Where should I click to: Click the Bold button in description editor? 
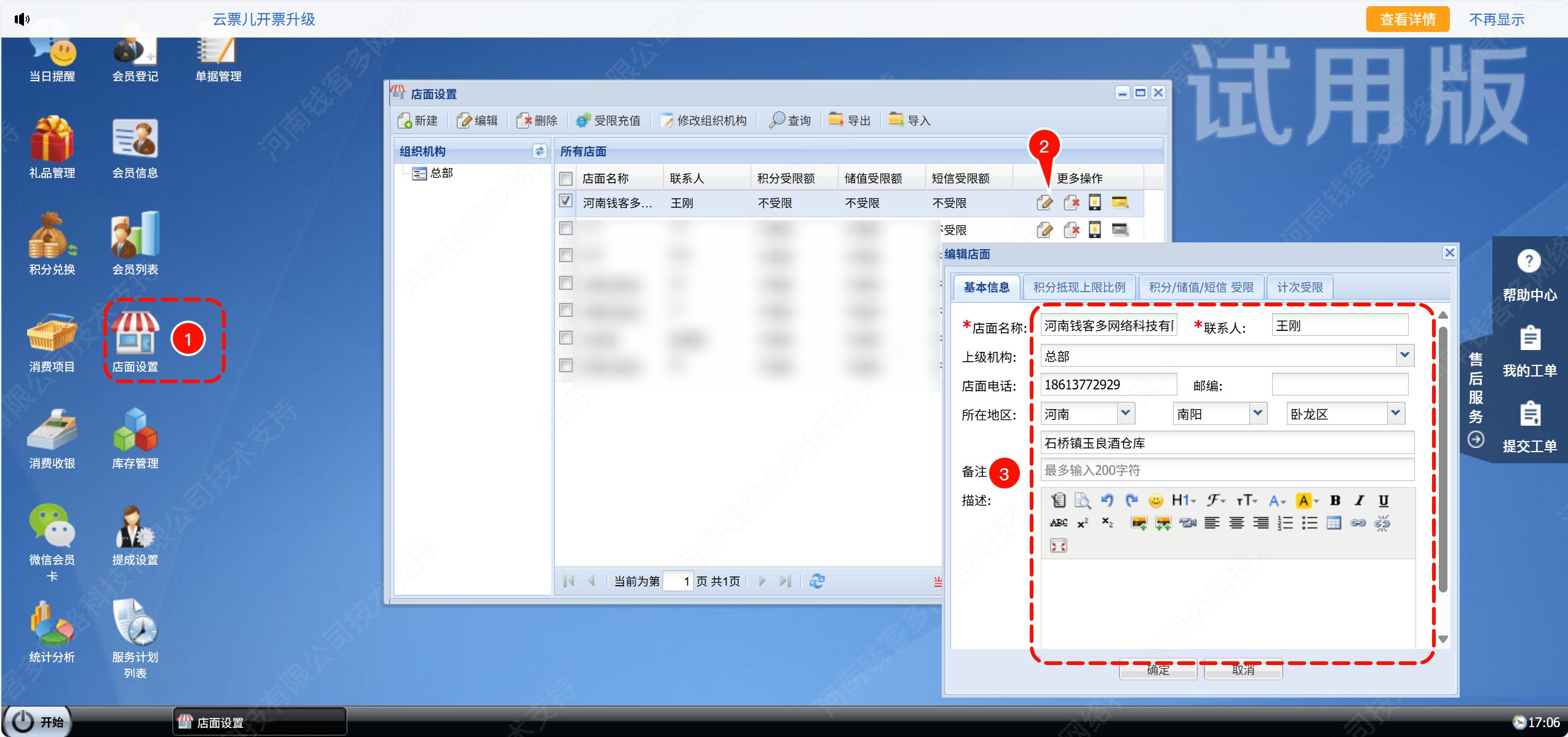[1335, 501]
